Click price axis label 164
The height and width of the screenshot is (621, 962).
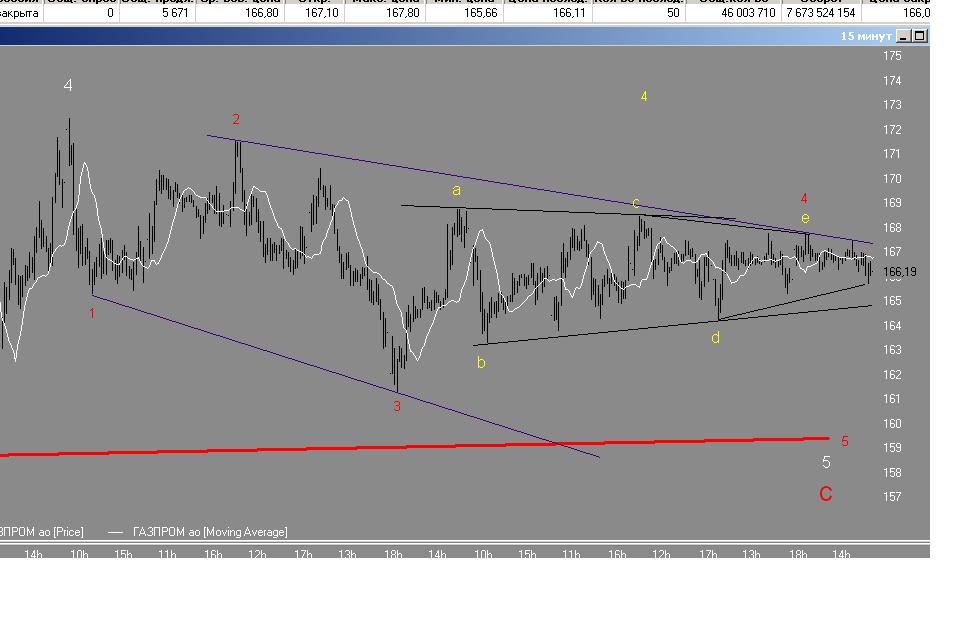[892, 326]
